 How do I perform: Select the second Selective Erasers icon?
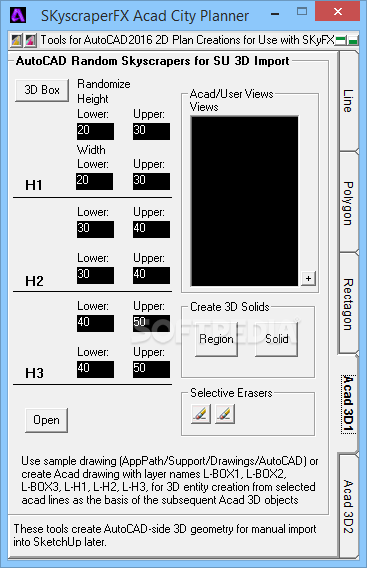point(225,414)
